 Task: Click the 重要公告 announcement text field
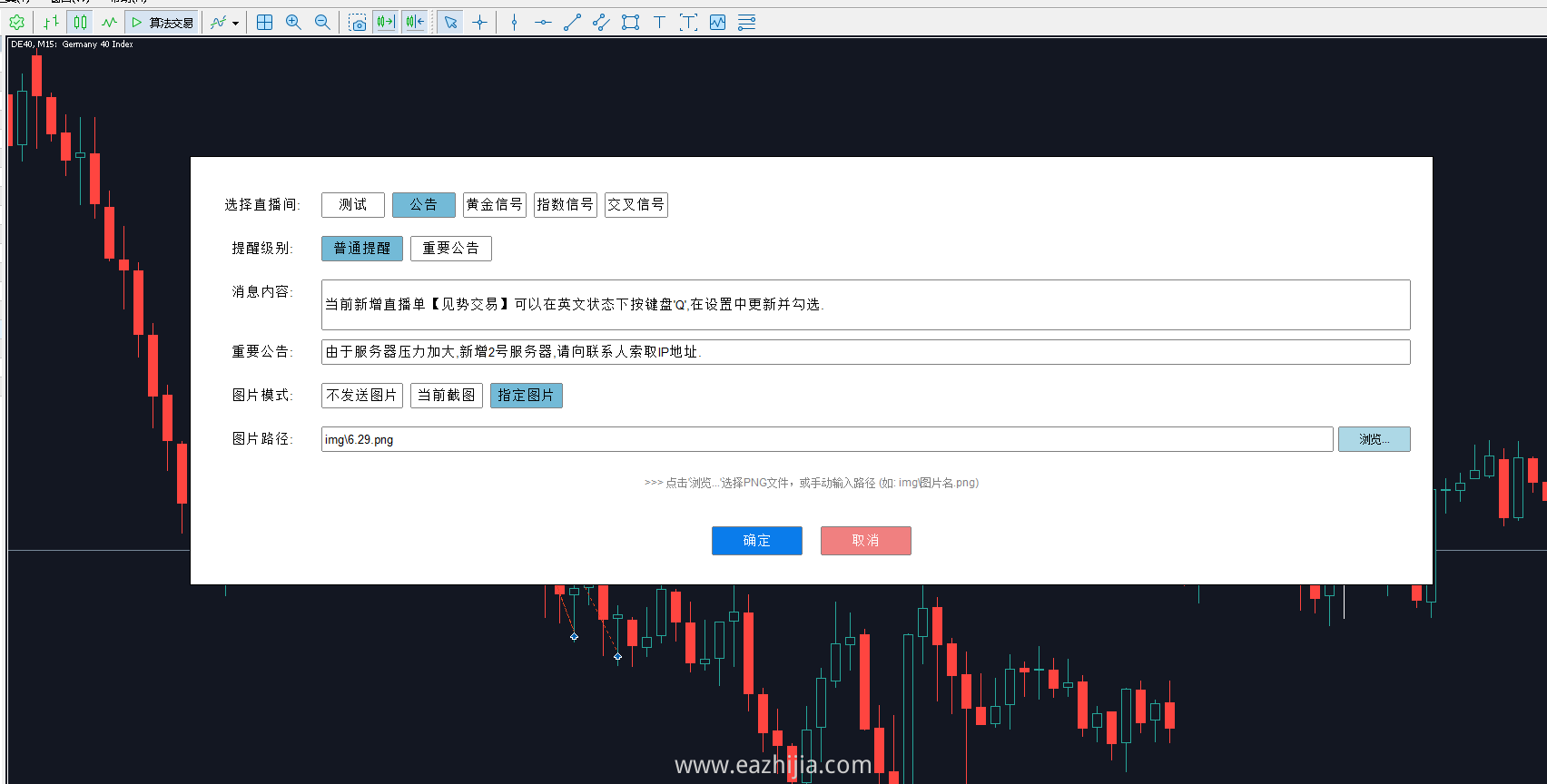coord(866,352)
